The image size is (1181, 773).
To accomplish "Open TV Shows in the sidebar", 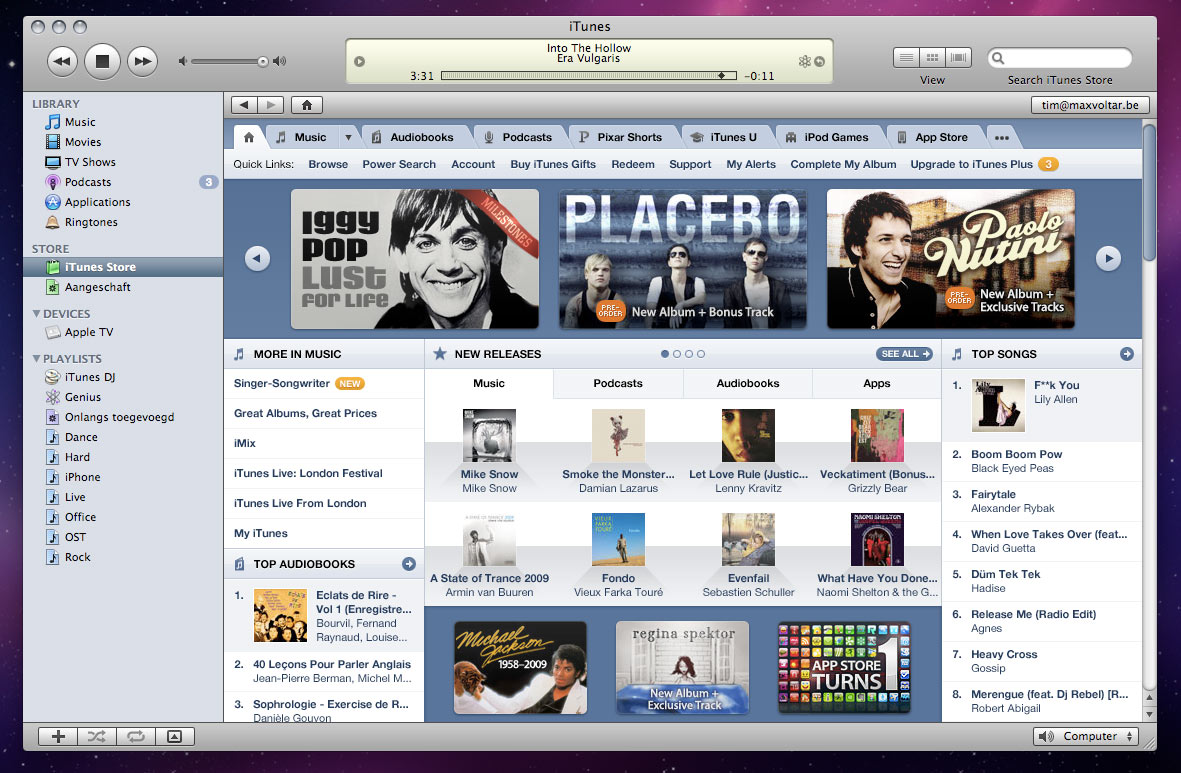I will [x=90, y=162].
